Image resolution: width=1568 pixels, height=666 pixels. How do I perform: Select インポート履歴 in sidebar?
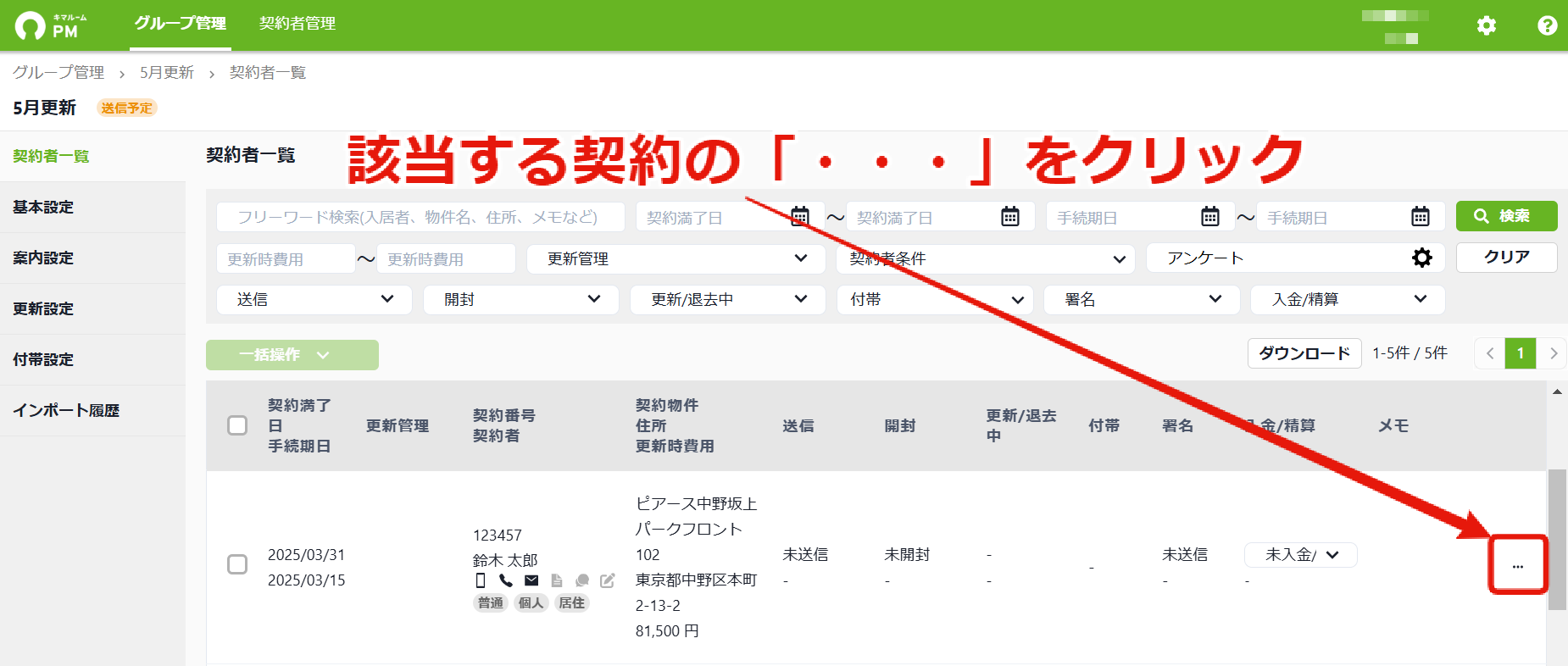92,410
